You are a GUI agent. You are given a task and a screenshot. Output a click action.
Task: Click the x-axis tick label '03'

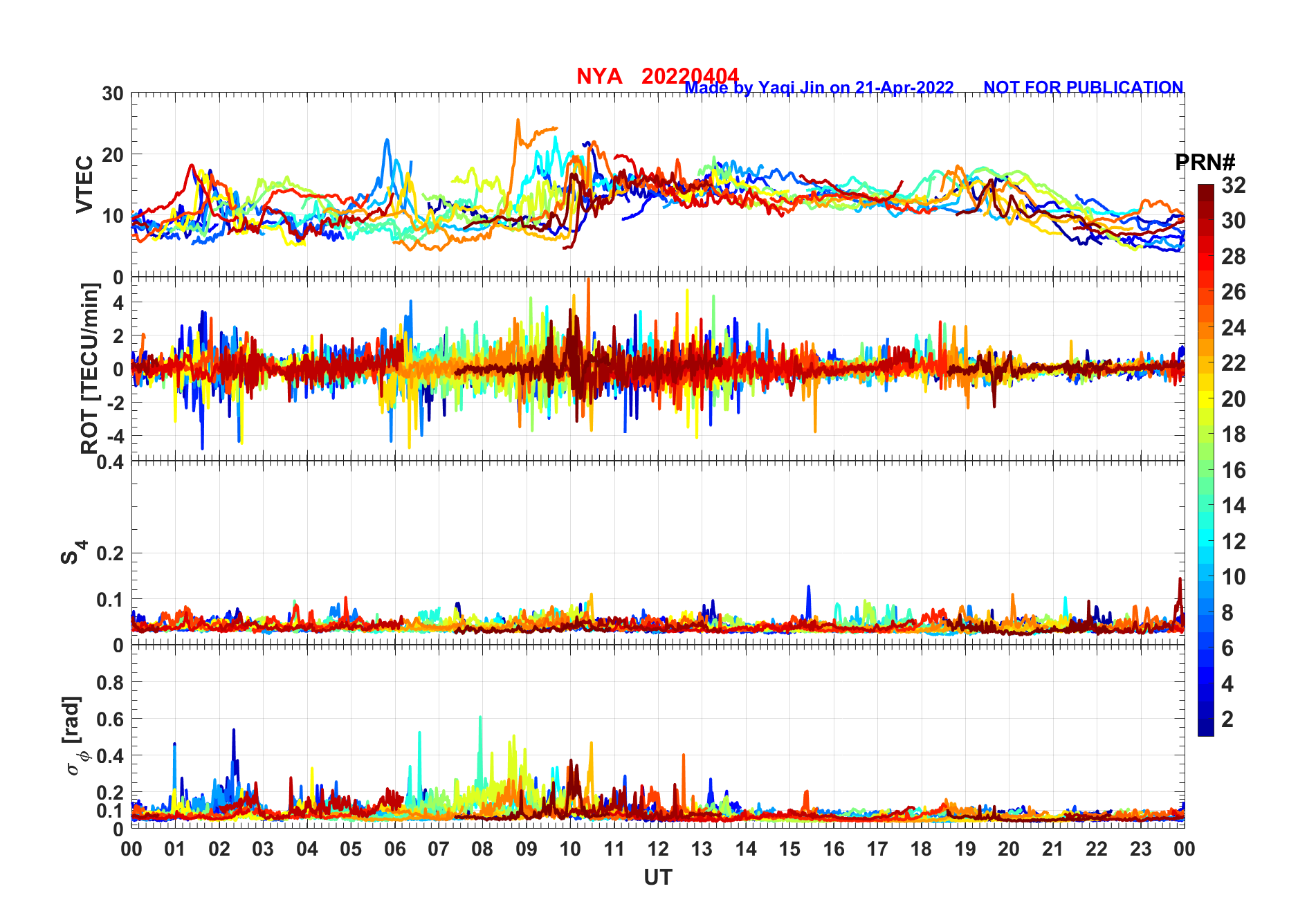[x=263, y=849]
